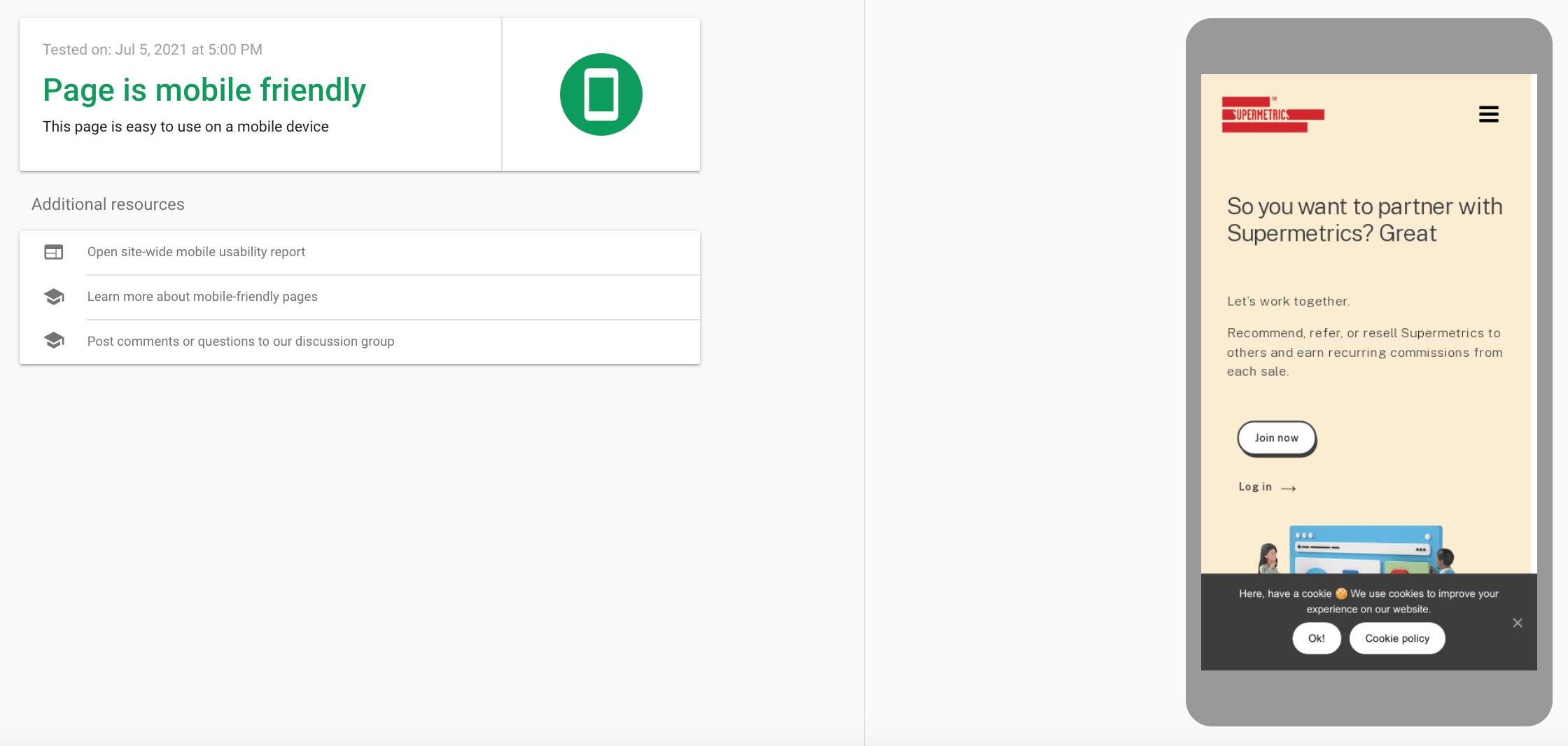The width and height of the screenshot is (1568, 746).
Task: Click the Page is mobile friendly heading
Action: (204, 90)
